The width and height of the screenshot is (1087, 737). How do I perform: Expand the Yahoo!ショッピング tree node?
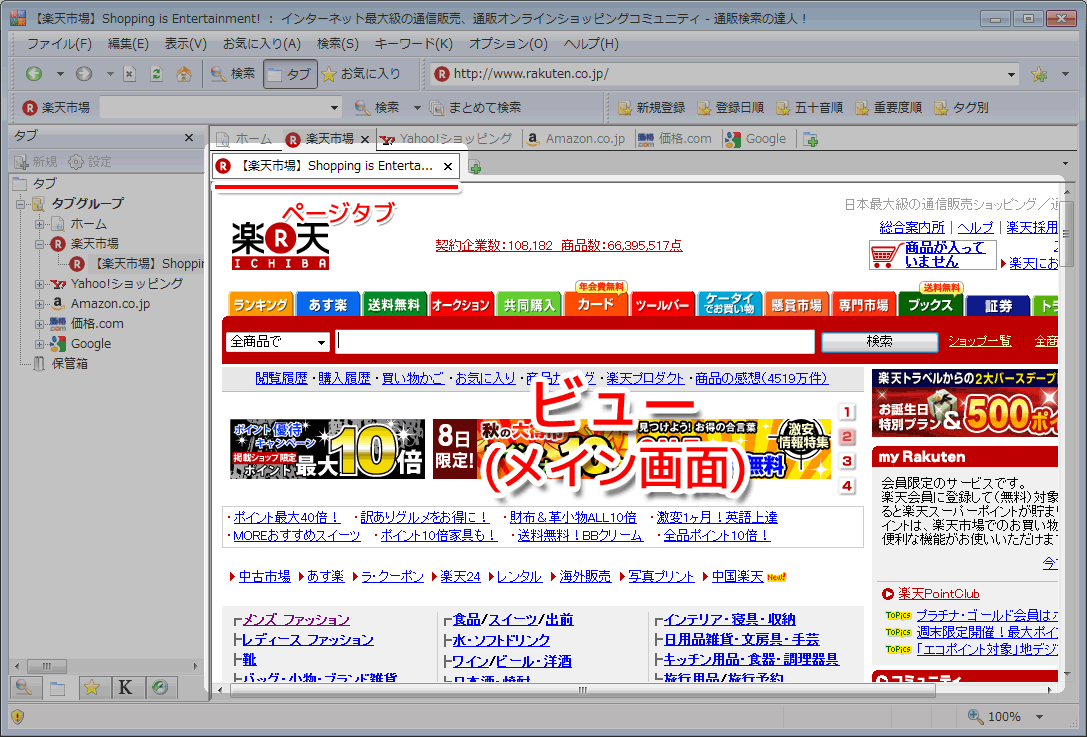click(40, 284)
